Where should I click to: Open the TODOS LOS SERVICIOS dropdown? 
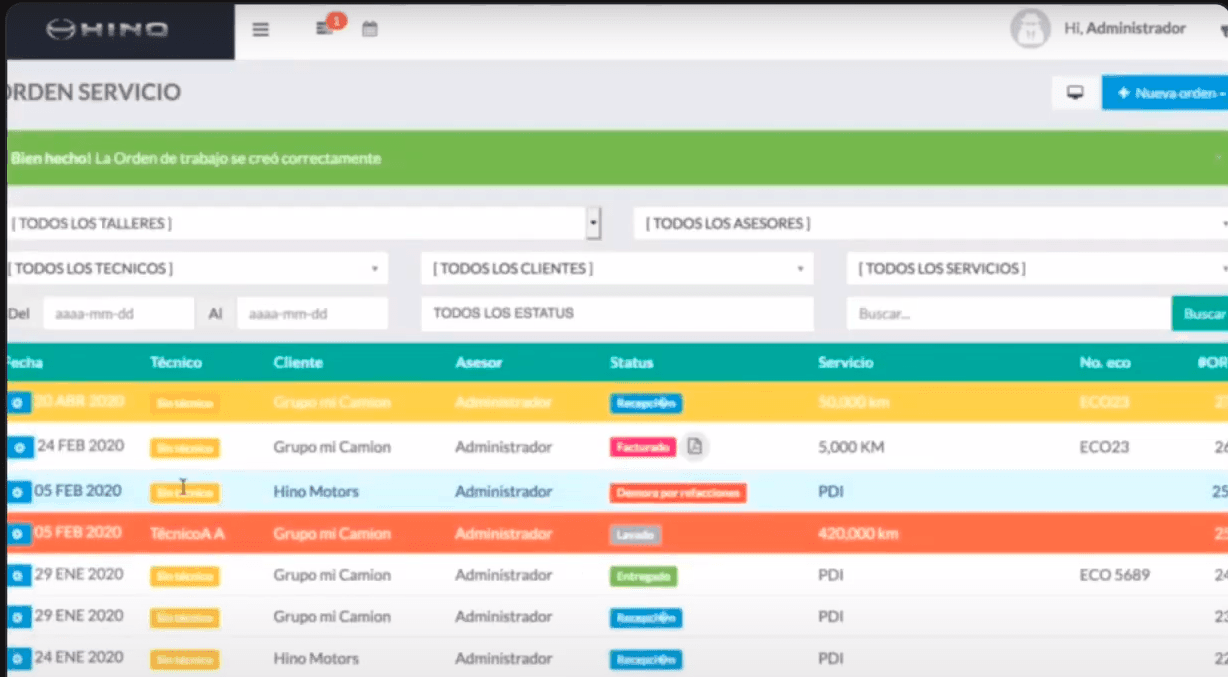pos(1036,268)
